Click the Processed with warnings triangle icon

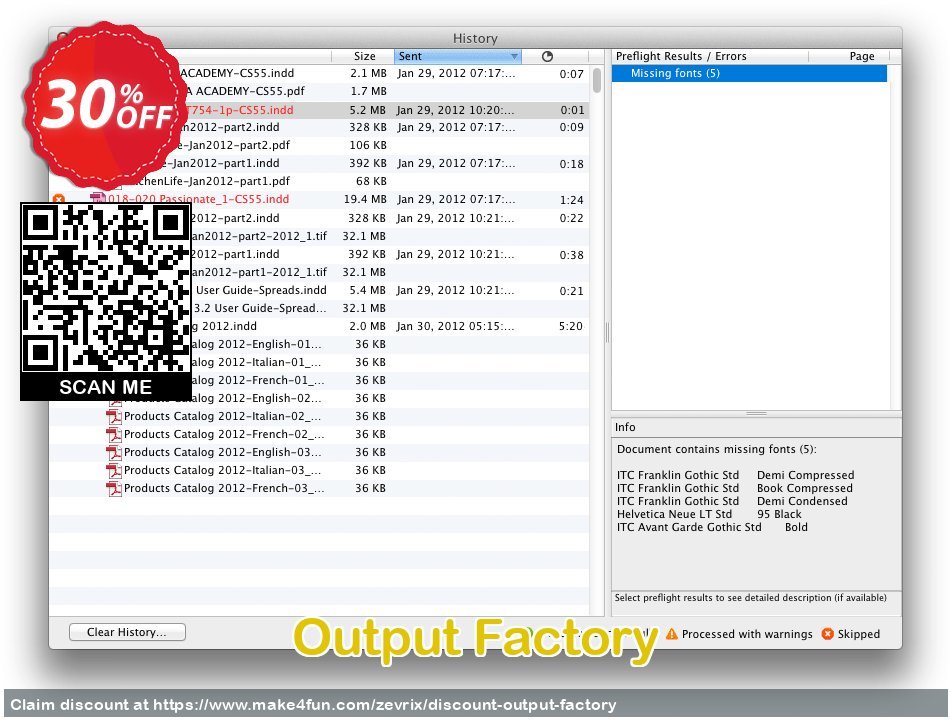pos(671,634)
